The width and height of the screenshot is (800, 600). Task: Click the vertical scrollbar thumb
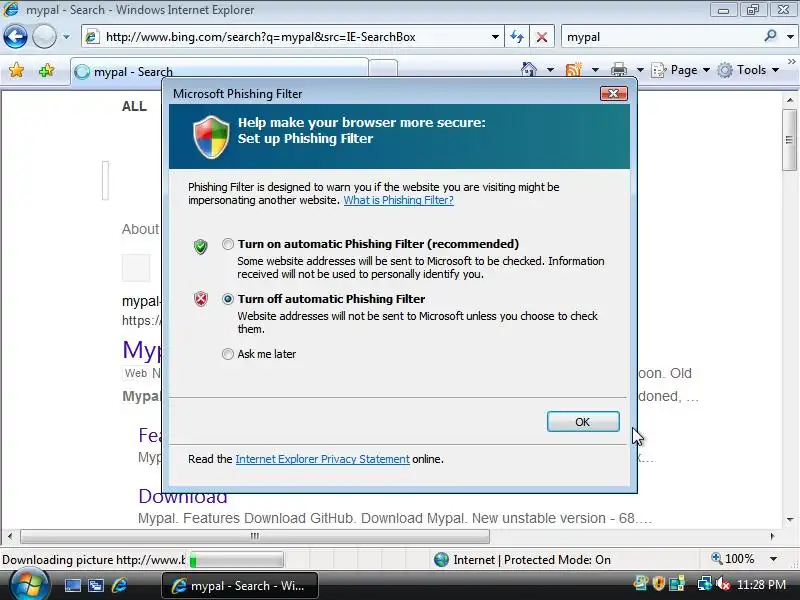pyautogui.click(x=789, y=140)
